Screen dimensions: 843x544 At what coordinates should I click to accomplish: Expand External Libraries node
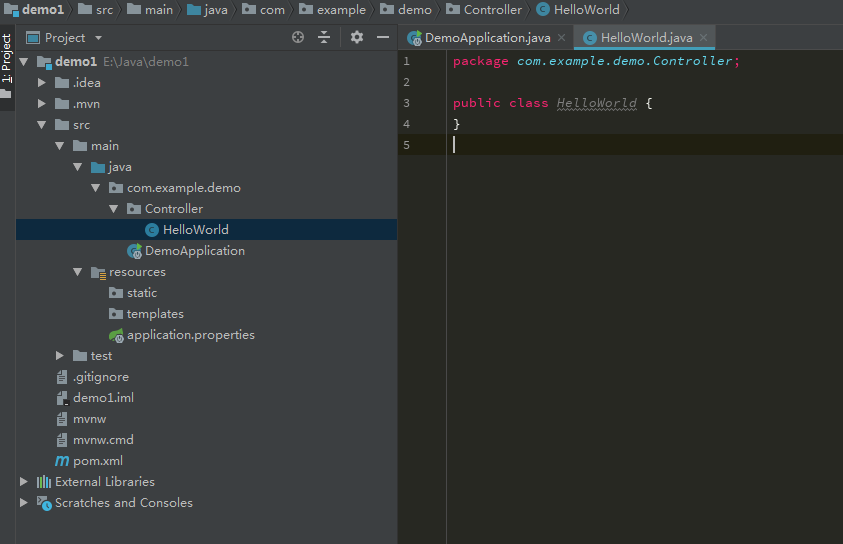(24, 482)
